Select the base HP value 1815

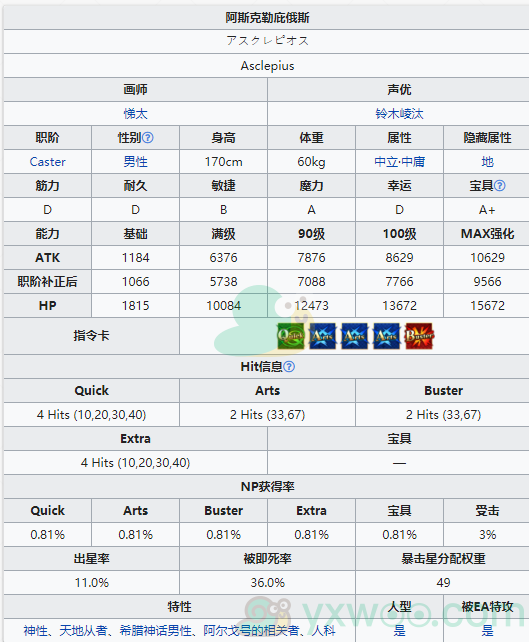pyautogui.click(x=136, y=305)
